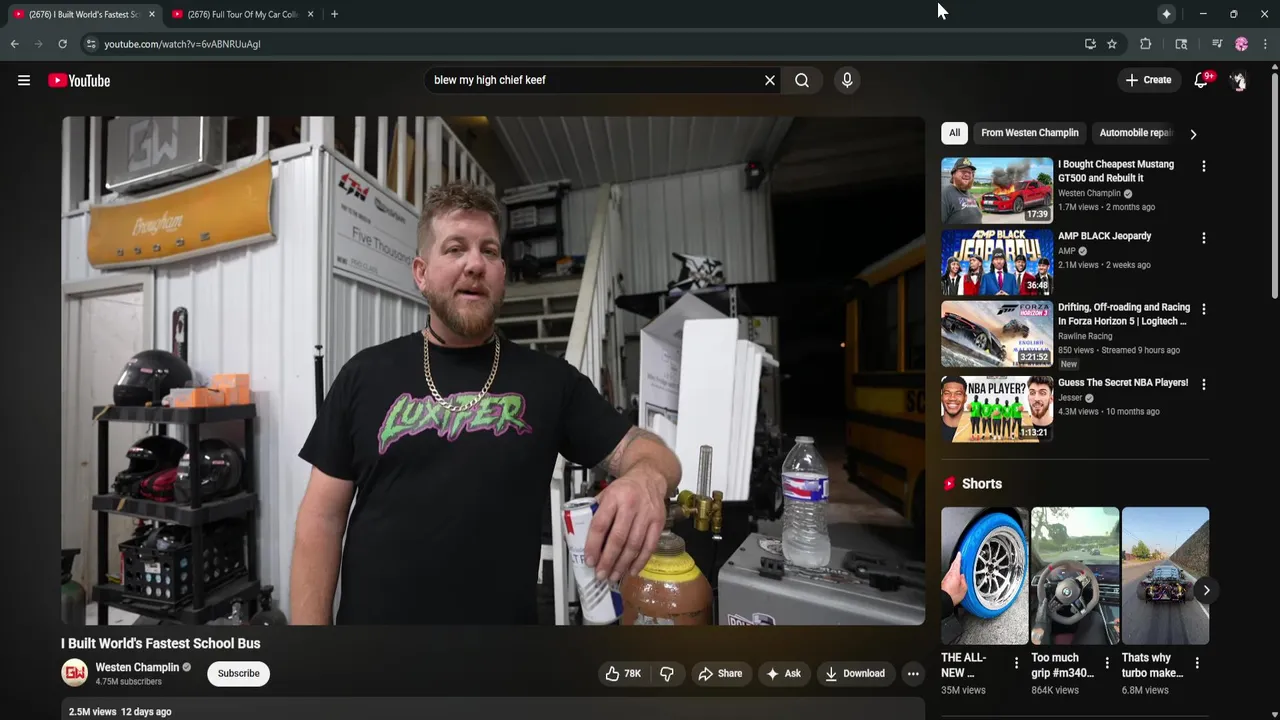Viewport: 1280px width, 720px height.
Task: Start voice search with microphone
Action: point(847,80)
